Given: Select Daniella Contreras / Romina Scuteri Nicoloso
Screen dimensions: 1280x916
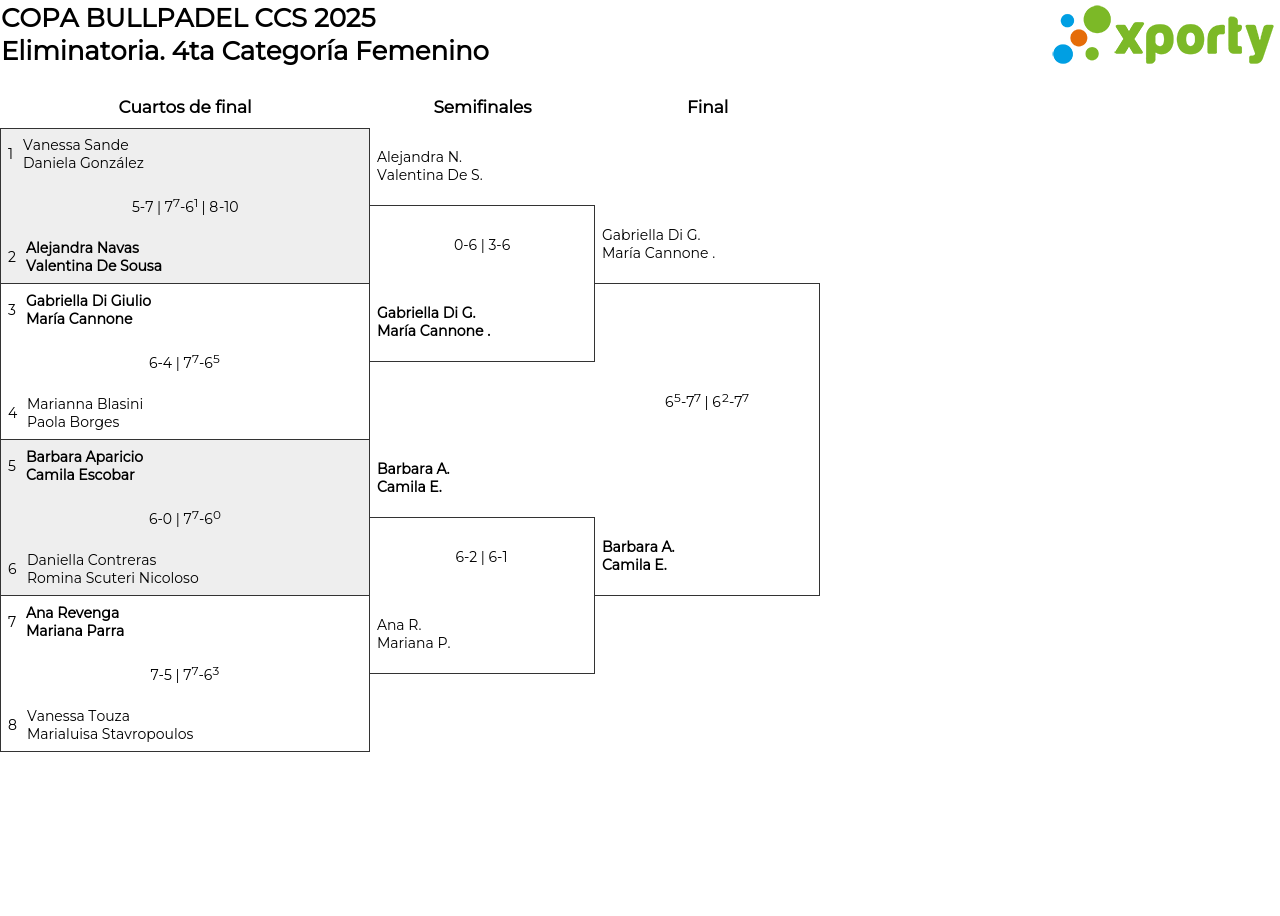Looking at the screenshot, I should pos(112,569).
